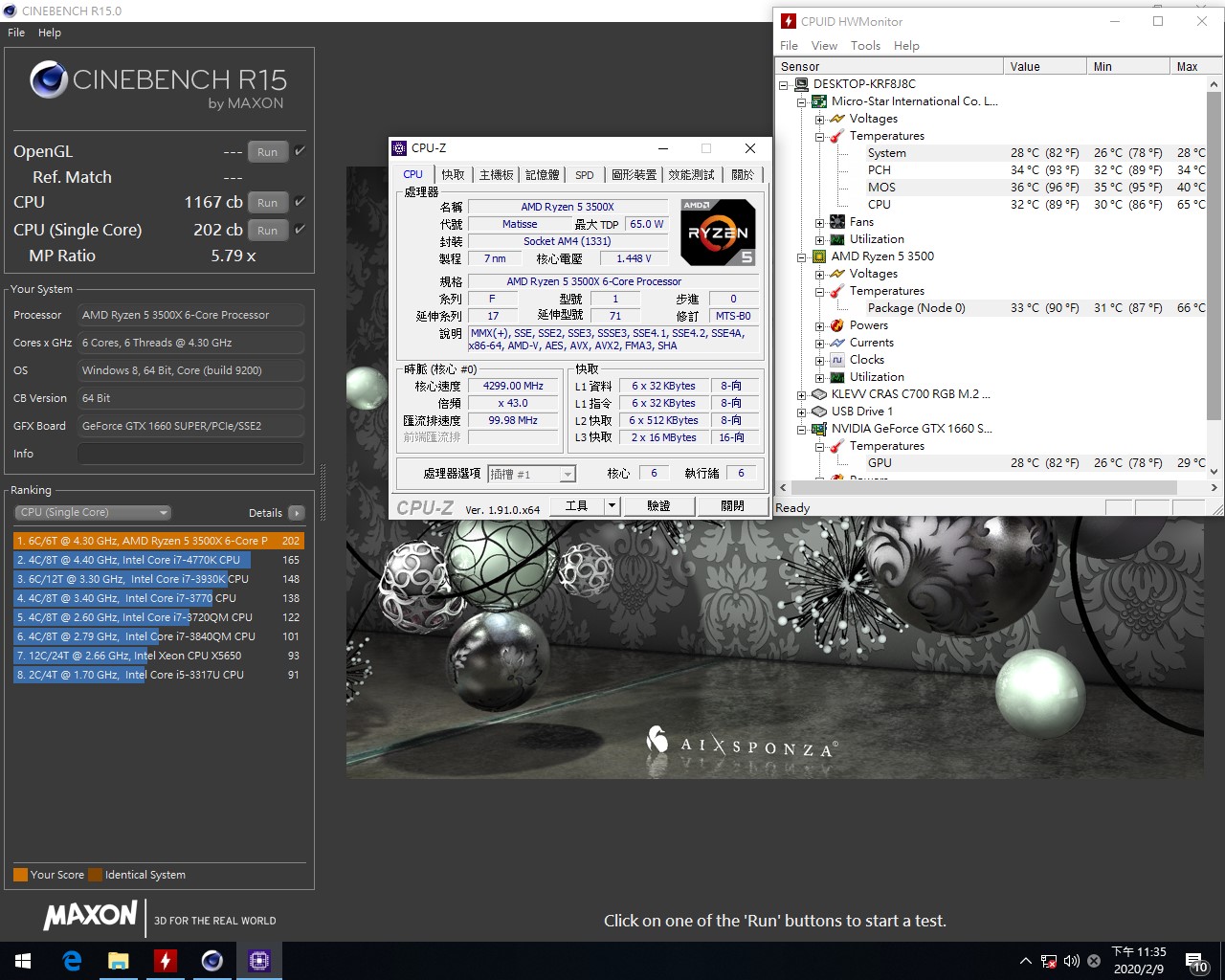The height and width of the screenshot is (980, 1225).
Task: Open ranking Details in Cinebench
Action: 297,513
